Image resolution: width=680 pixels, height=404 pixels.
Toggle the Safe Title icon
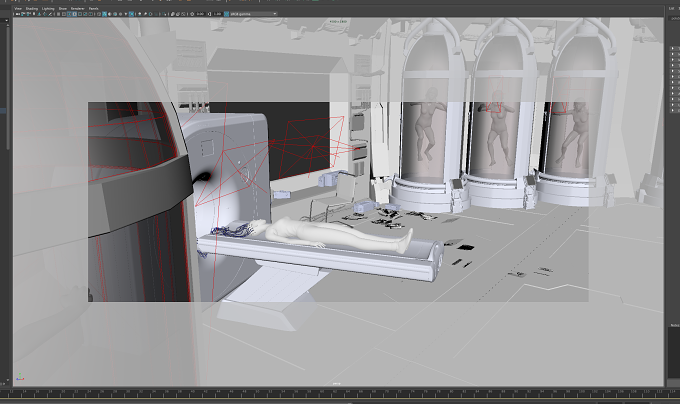click(x=91, y=14)
